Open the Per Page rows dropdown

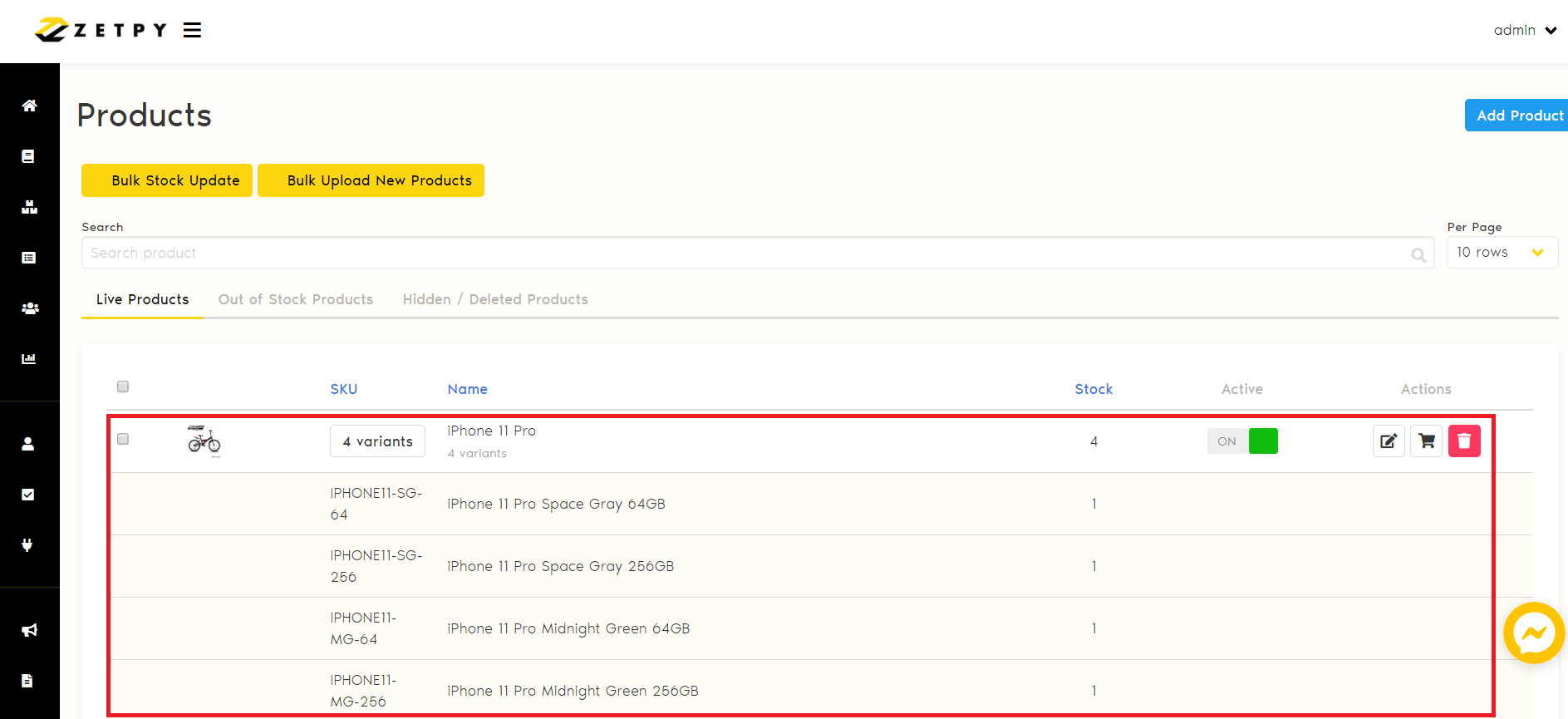tap(1502, 253)
